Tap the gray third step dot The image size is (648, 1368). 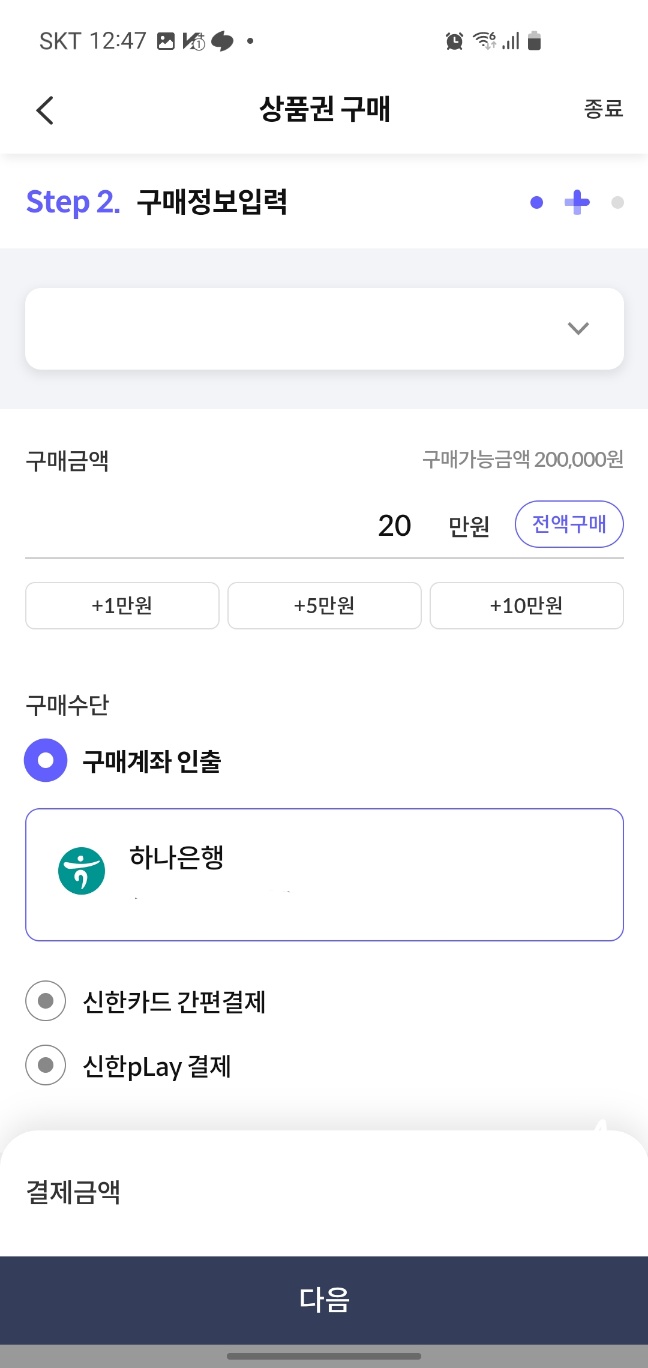[x=617, y=202]
